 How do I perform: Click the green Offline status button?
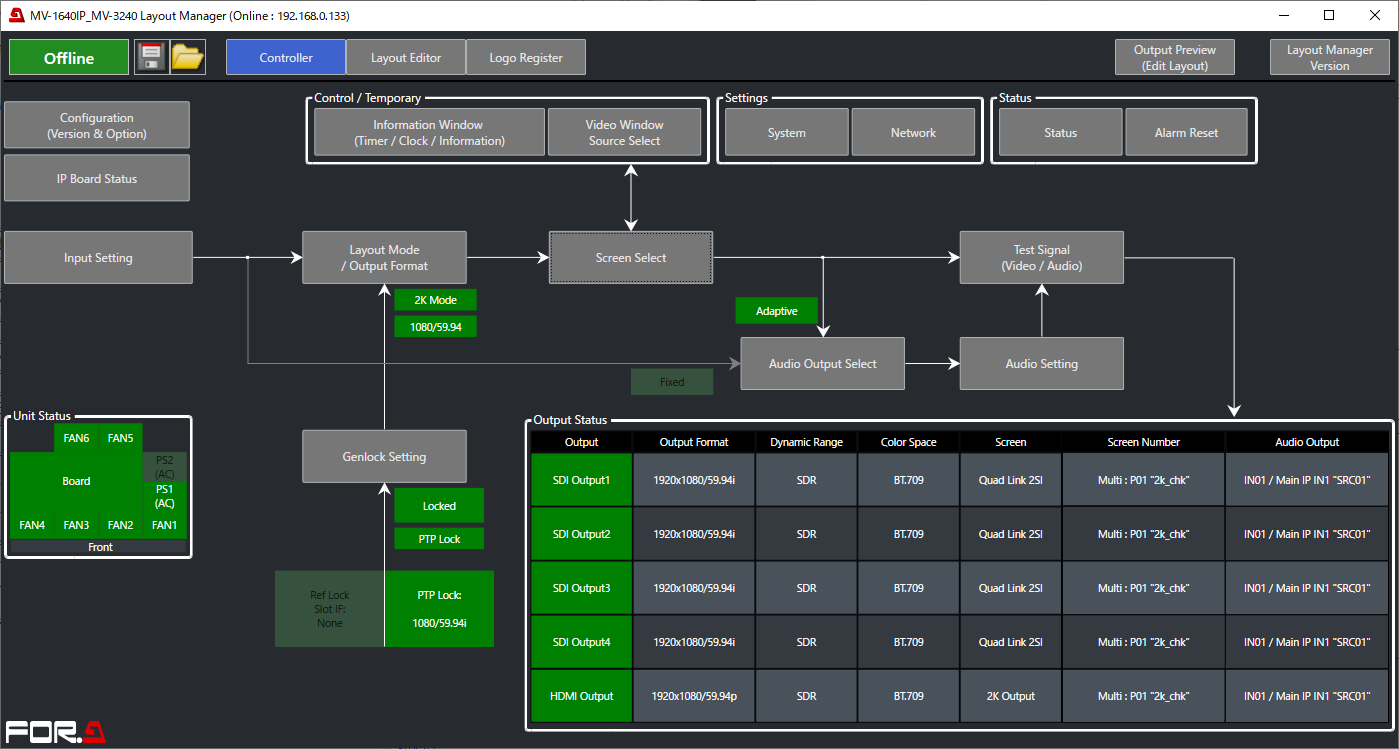(69, 58)
